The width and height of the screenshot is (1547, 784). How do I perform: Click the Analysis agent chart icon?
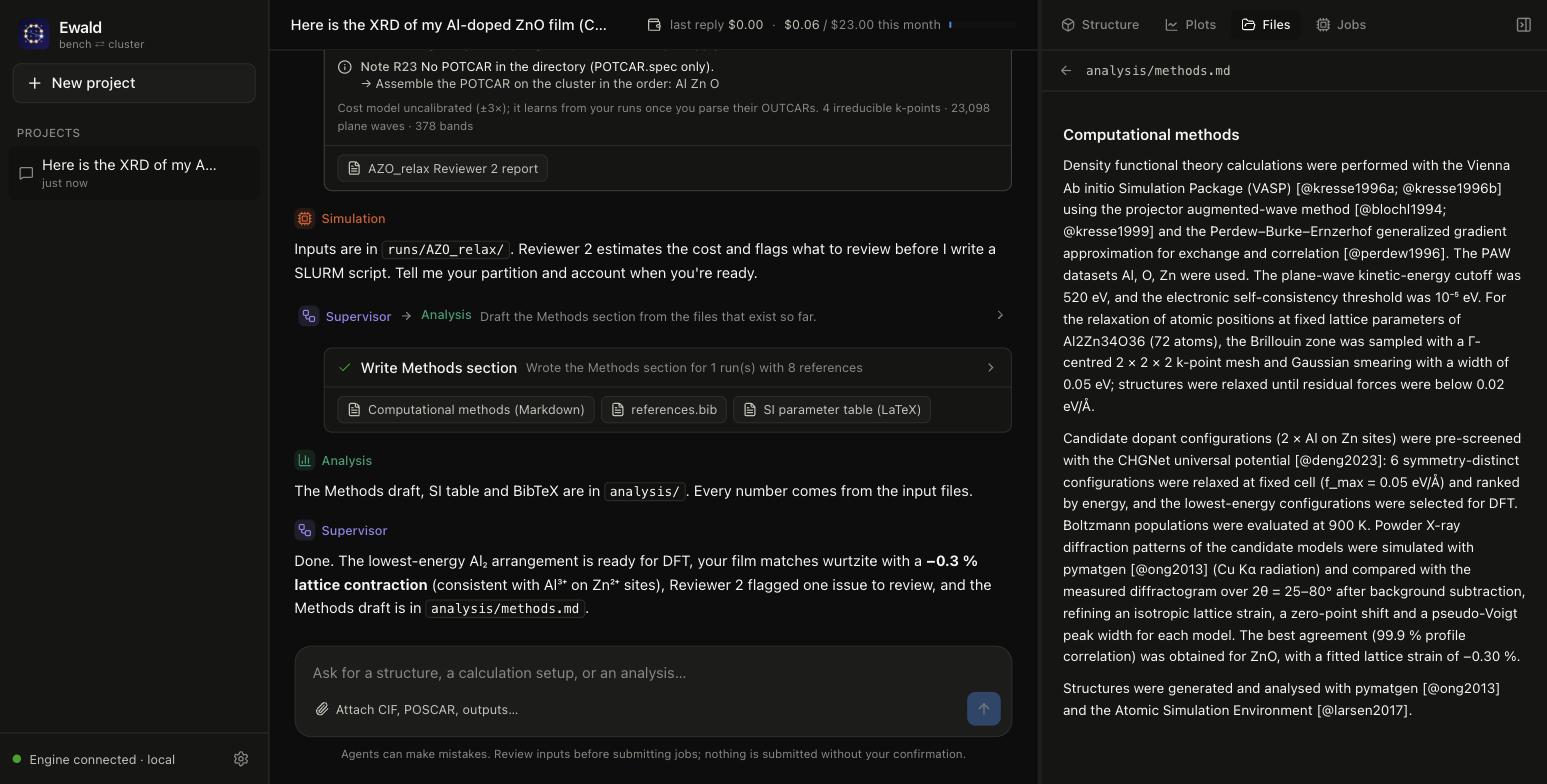pos(305,460)
